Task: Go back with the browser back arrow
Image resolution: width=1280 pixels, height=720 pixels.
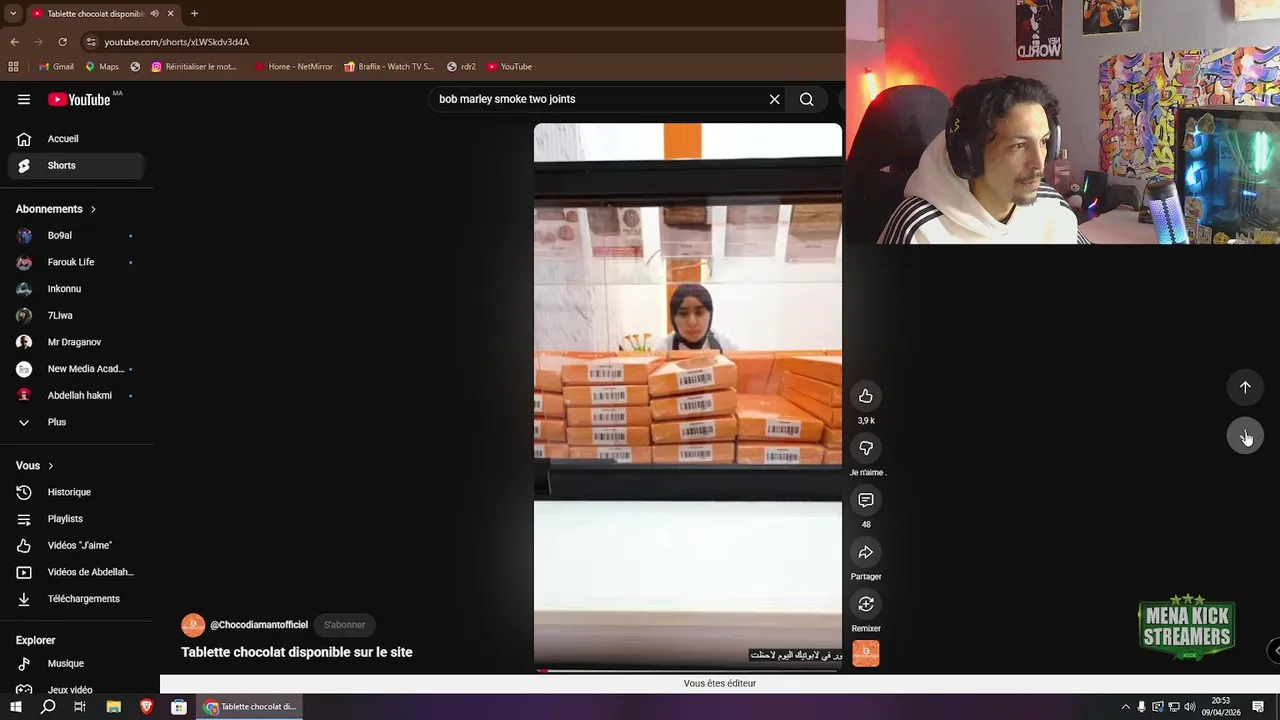Action: [x=14, y=42]
